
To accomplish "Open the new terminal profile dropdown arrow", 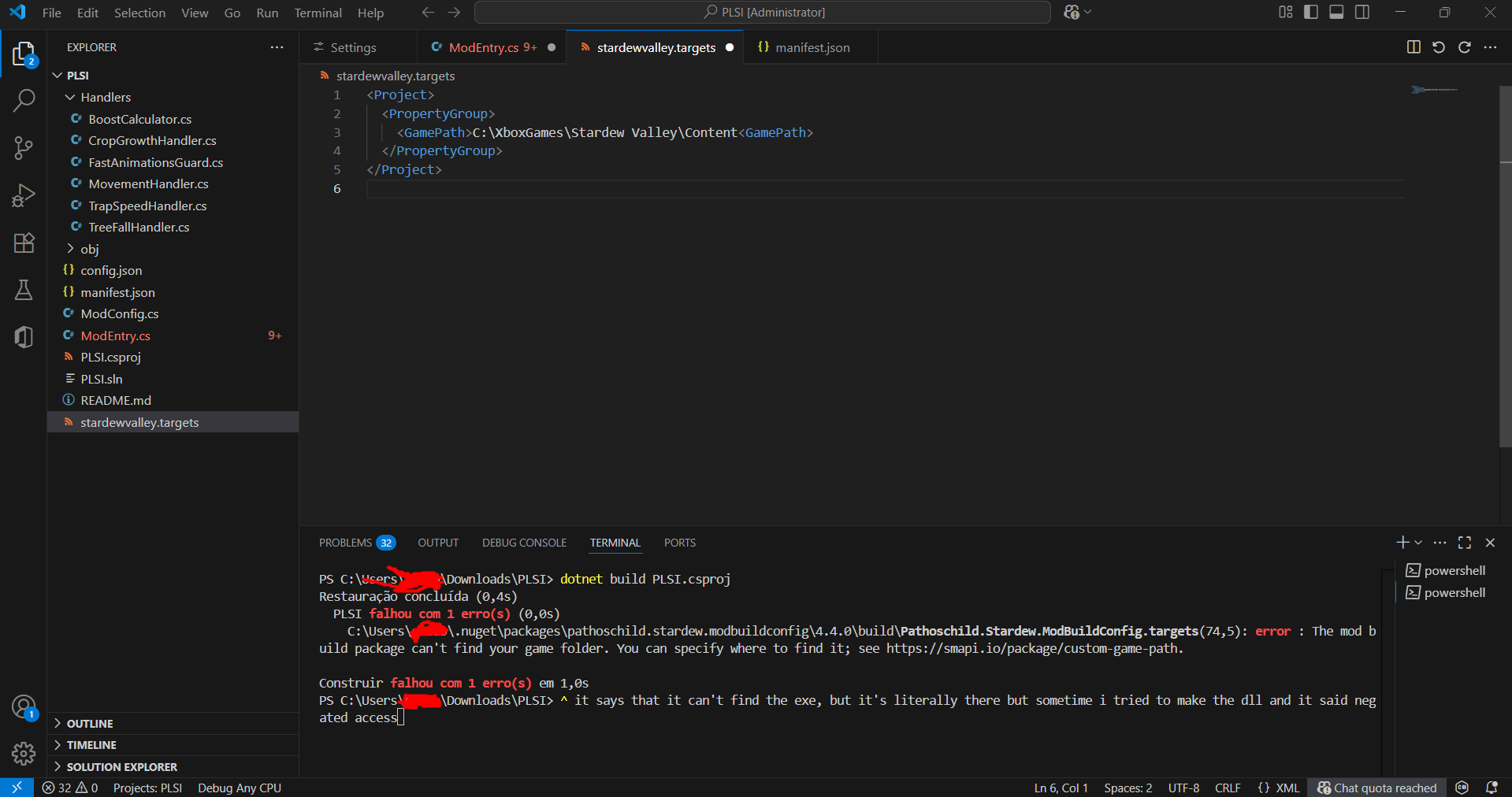I will tap(1418, 543).
